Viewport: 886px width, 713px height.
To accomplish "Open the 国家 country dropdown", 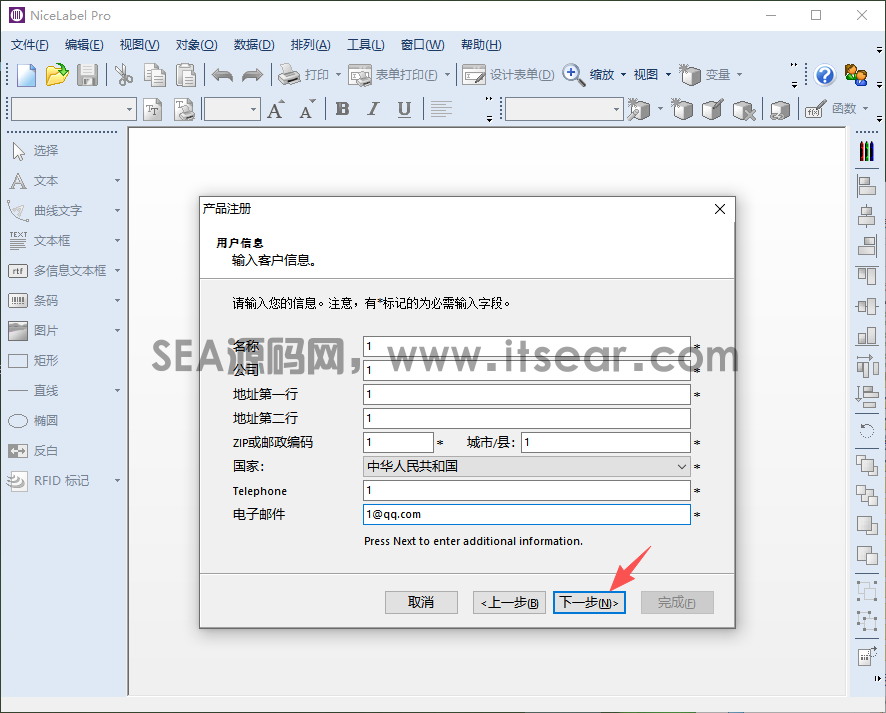I will click(527, 467).
